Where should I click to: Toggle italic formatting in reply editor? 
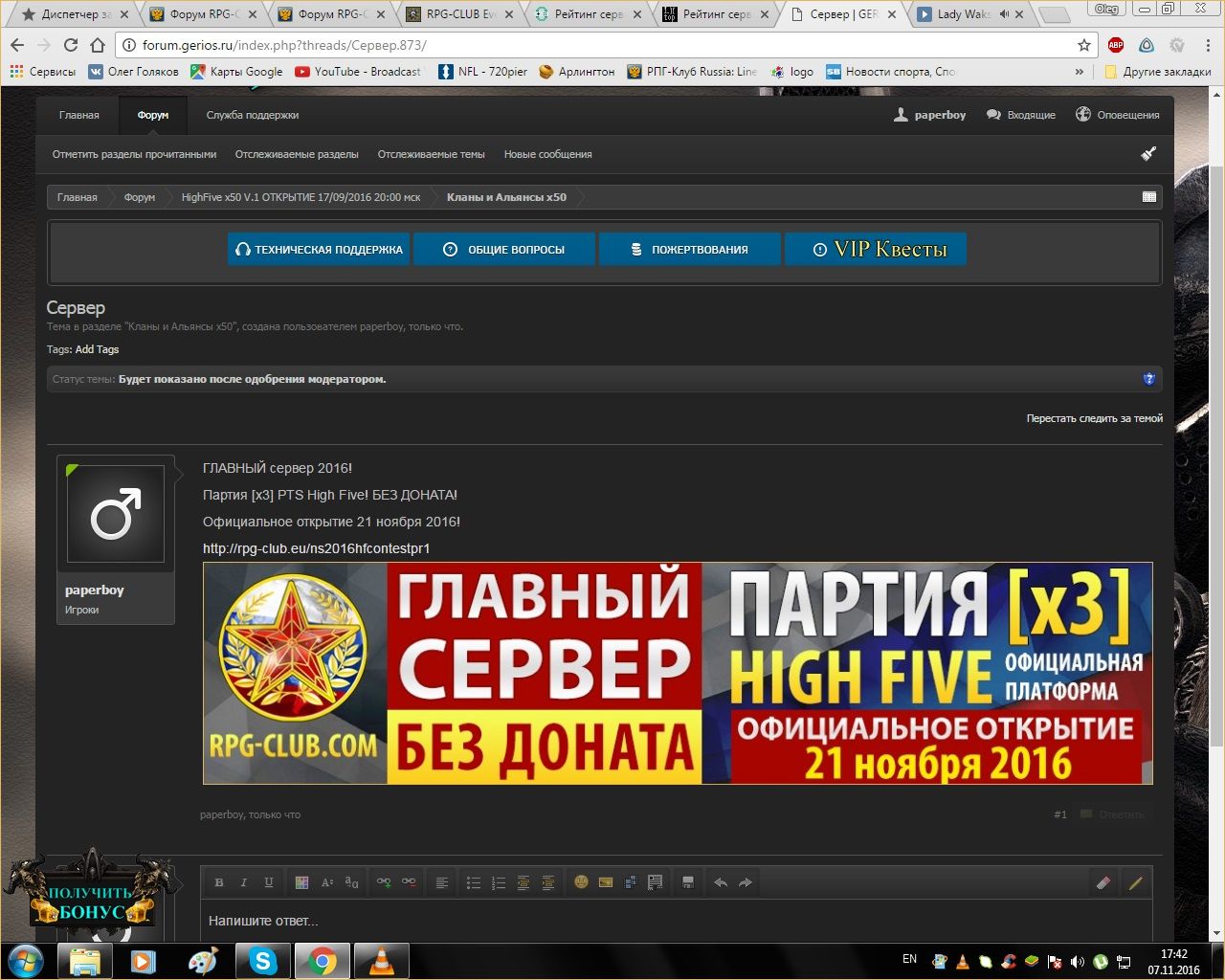243,882
